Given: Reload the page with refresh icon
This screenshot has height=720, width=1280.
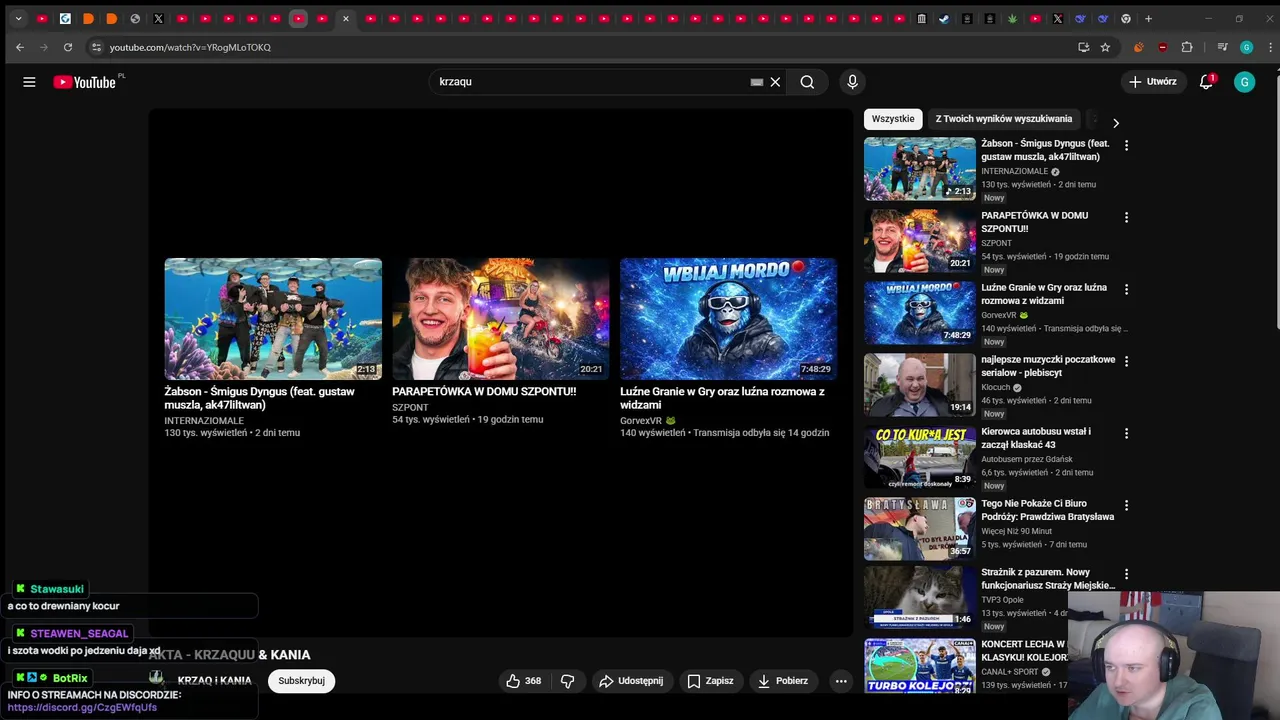Looking at the screenshot, I should click(x=68, y=47).
